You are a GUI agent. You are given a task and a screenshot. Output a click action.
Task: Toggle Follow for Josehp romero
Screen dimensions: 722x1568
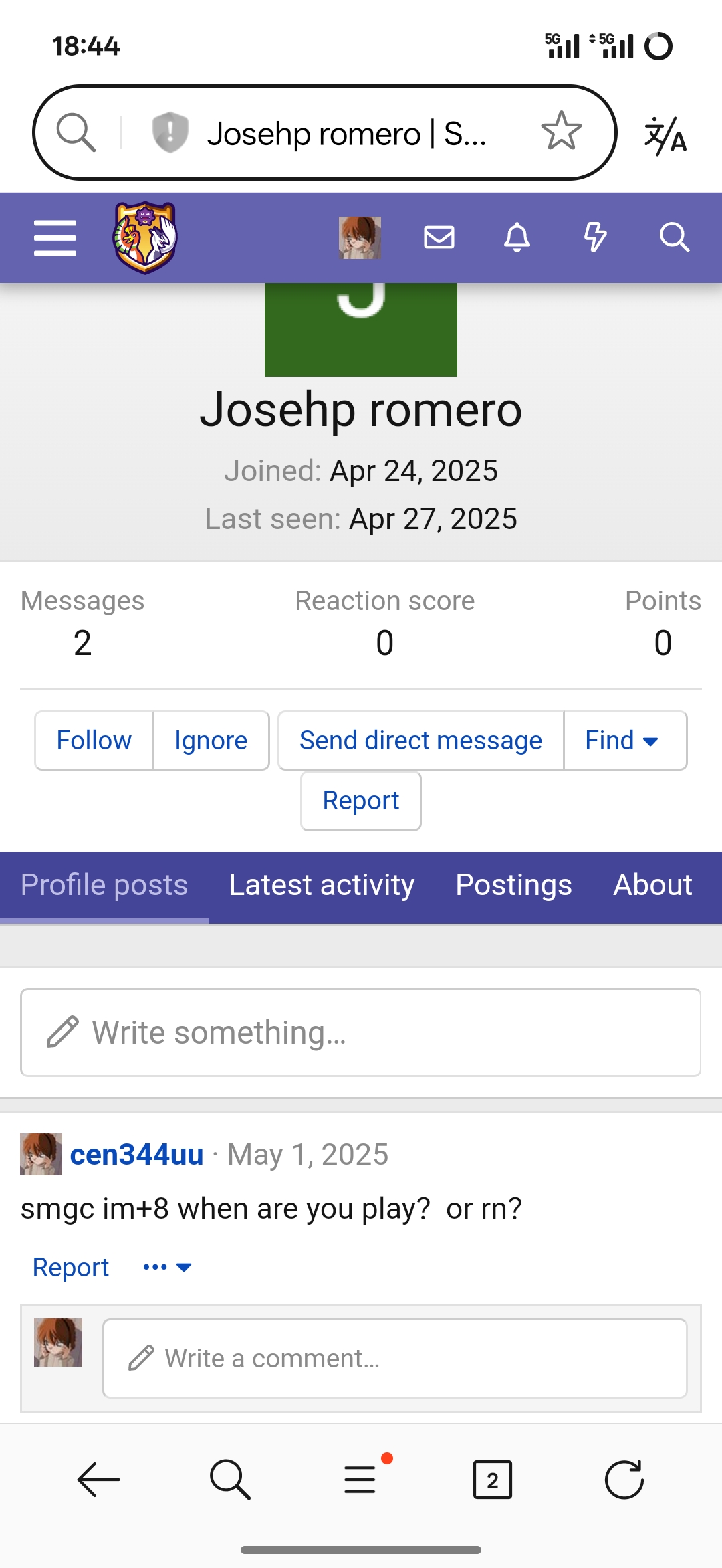[x=94, y=741]
